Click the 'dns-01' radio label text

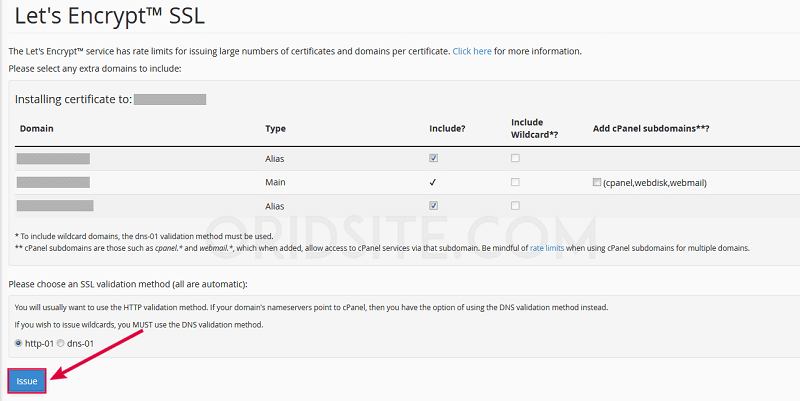tap(81, 344)
